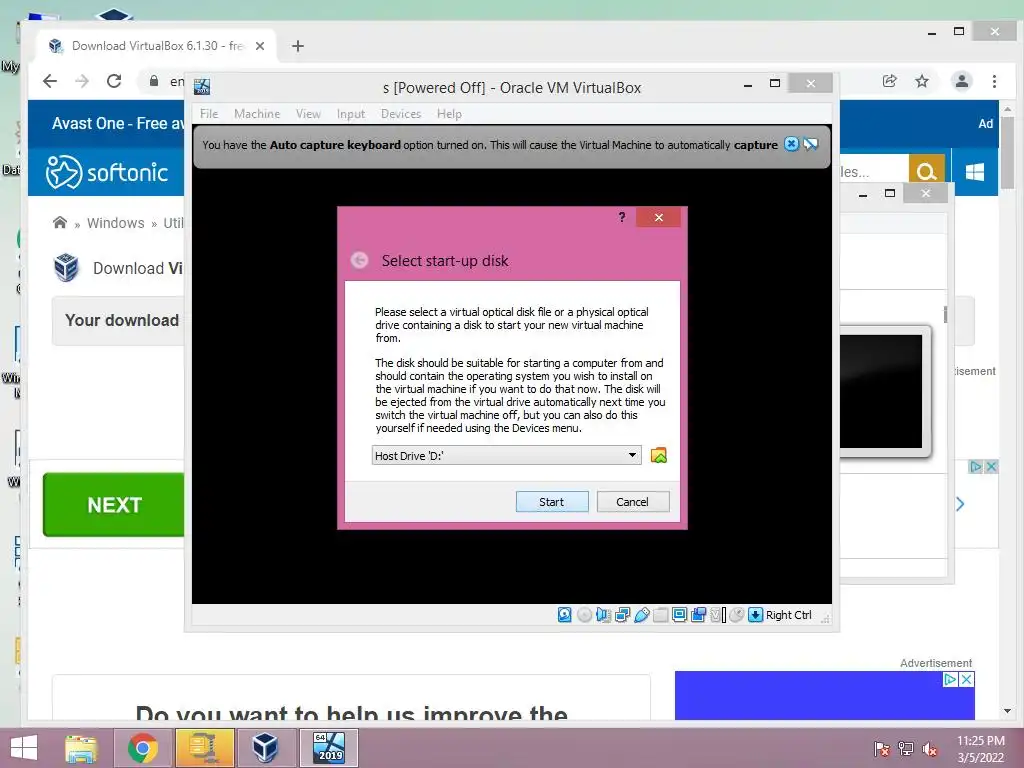Open a new Chrome tab
Viewport: 1024px width, 768px height.
298,46
